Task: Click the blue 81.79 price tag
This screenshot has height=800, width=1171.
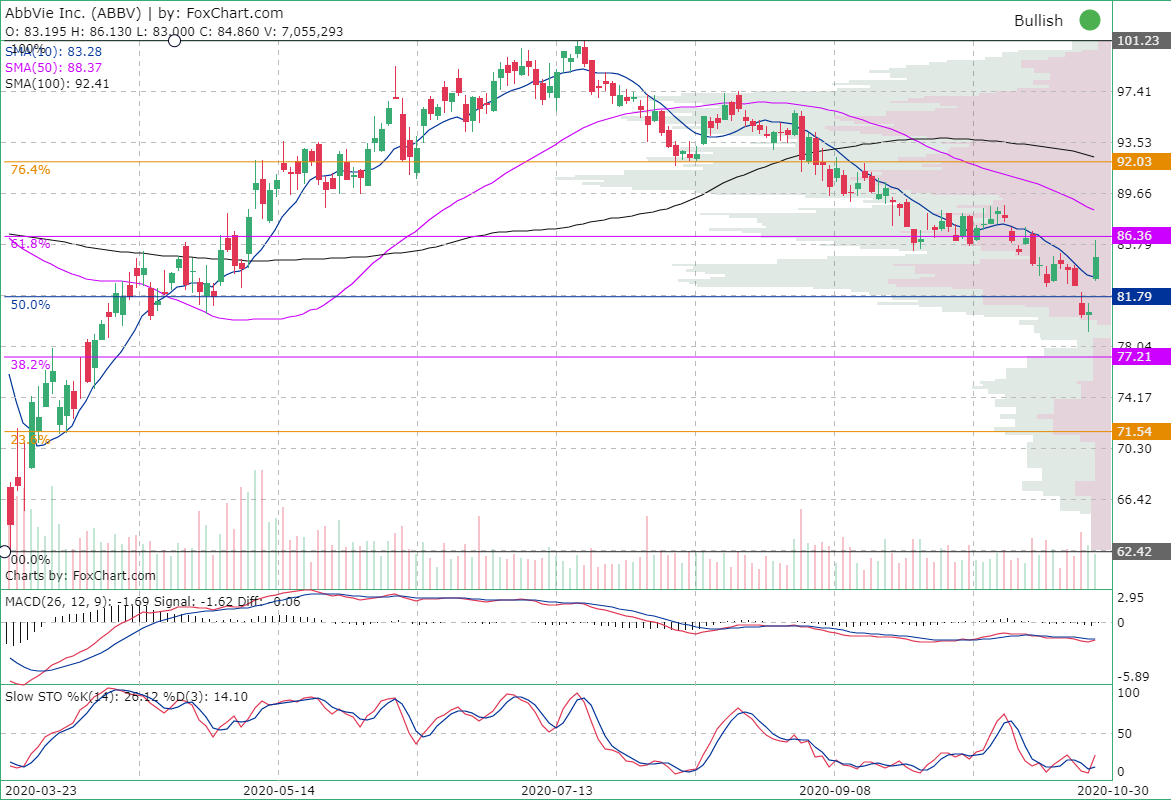Action: 1135,296
